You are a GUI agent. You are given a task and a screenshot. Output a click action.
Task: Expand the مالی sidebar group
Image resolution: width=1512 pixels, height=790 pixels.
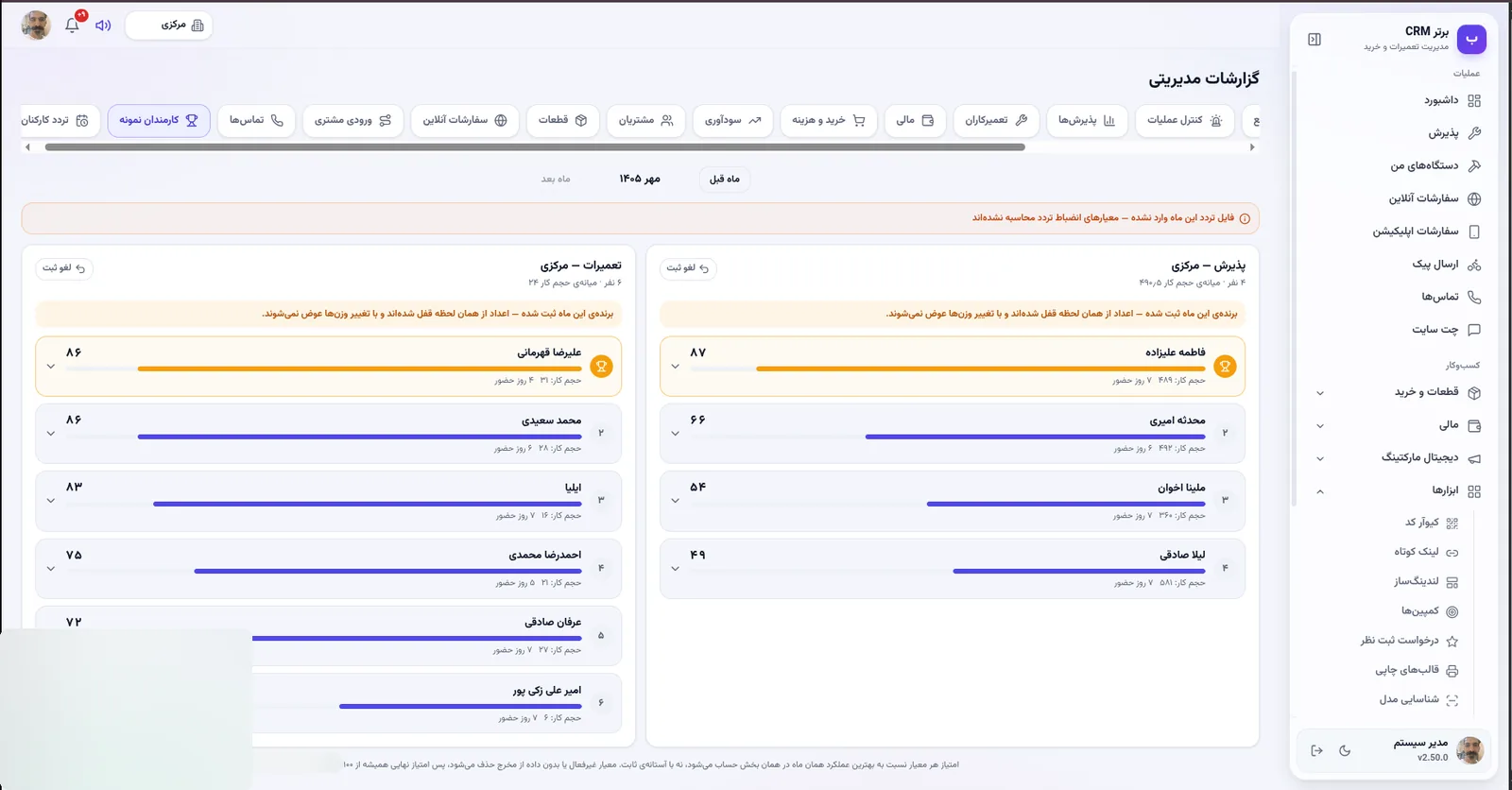pyautogui.click(x=1320, y=426)
